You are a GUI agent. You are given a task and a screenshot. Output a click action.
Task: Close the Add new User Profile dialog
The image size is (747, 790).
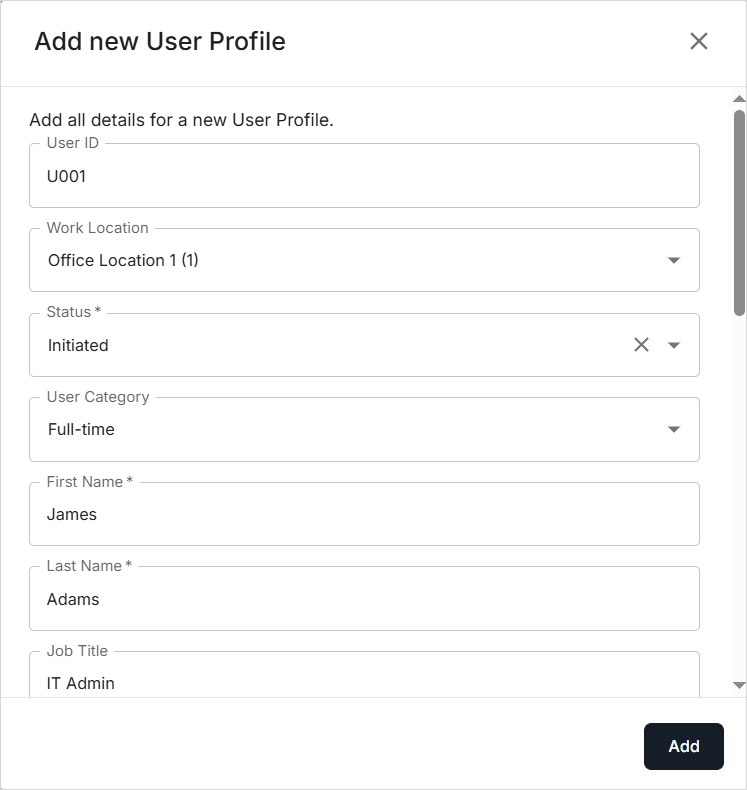(699, 41)
